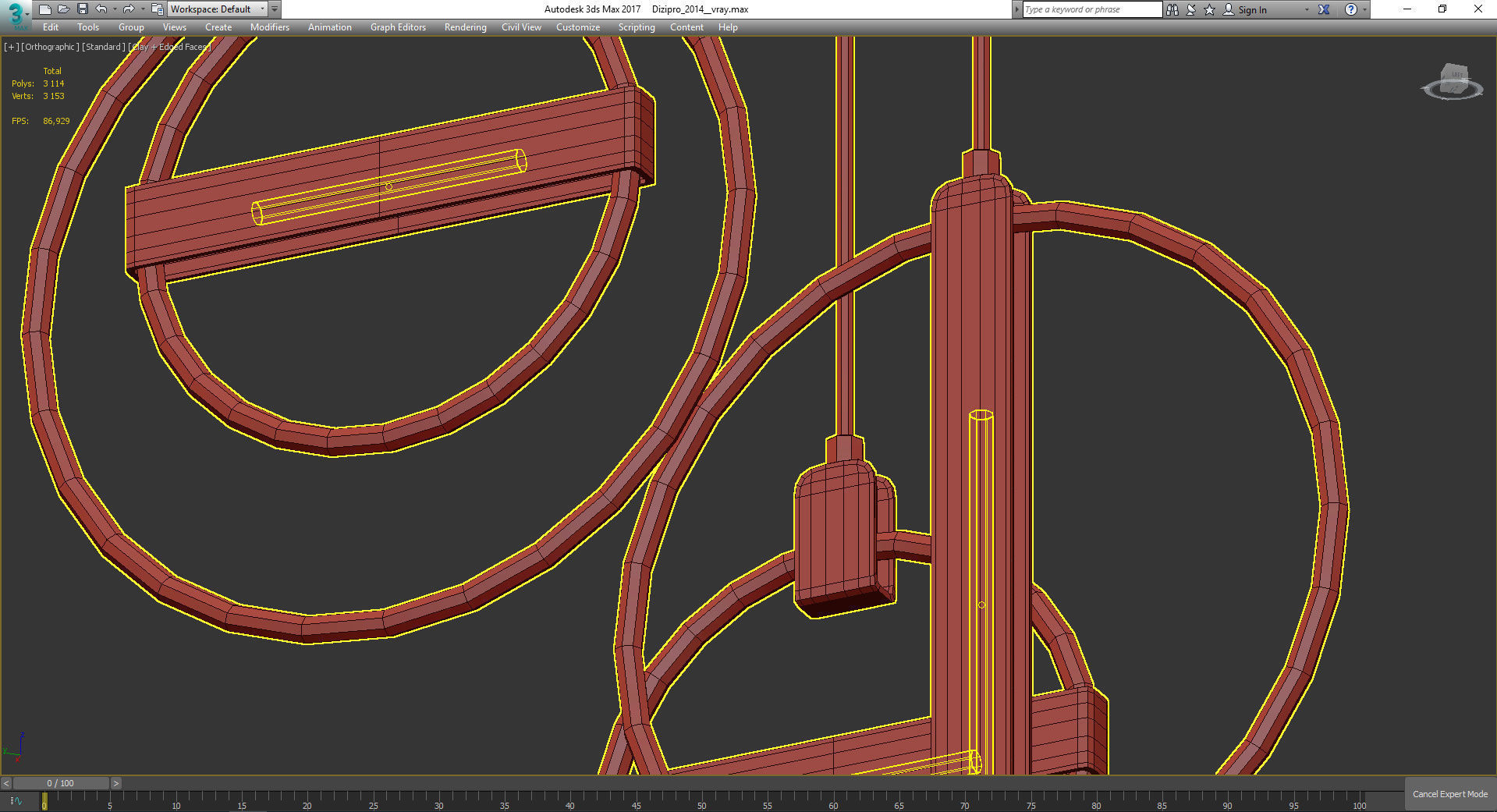
Task: Click the FPS value 86,929
Action: (x=56, y=121)
